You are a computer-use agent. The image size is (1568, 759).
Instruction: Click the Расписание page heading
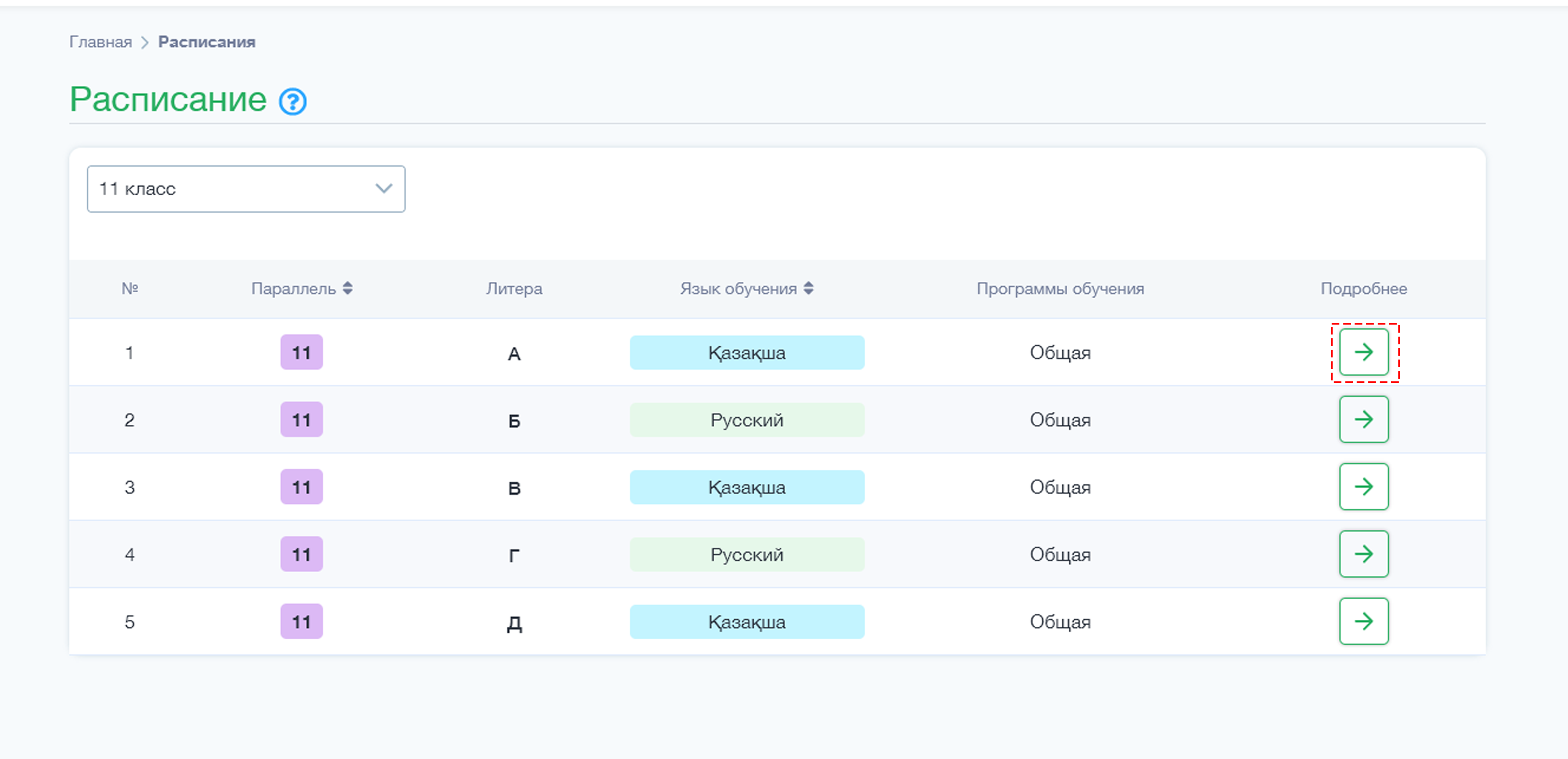168,99
